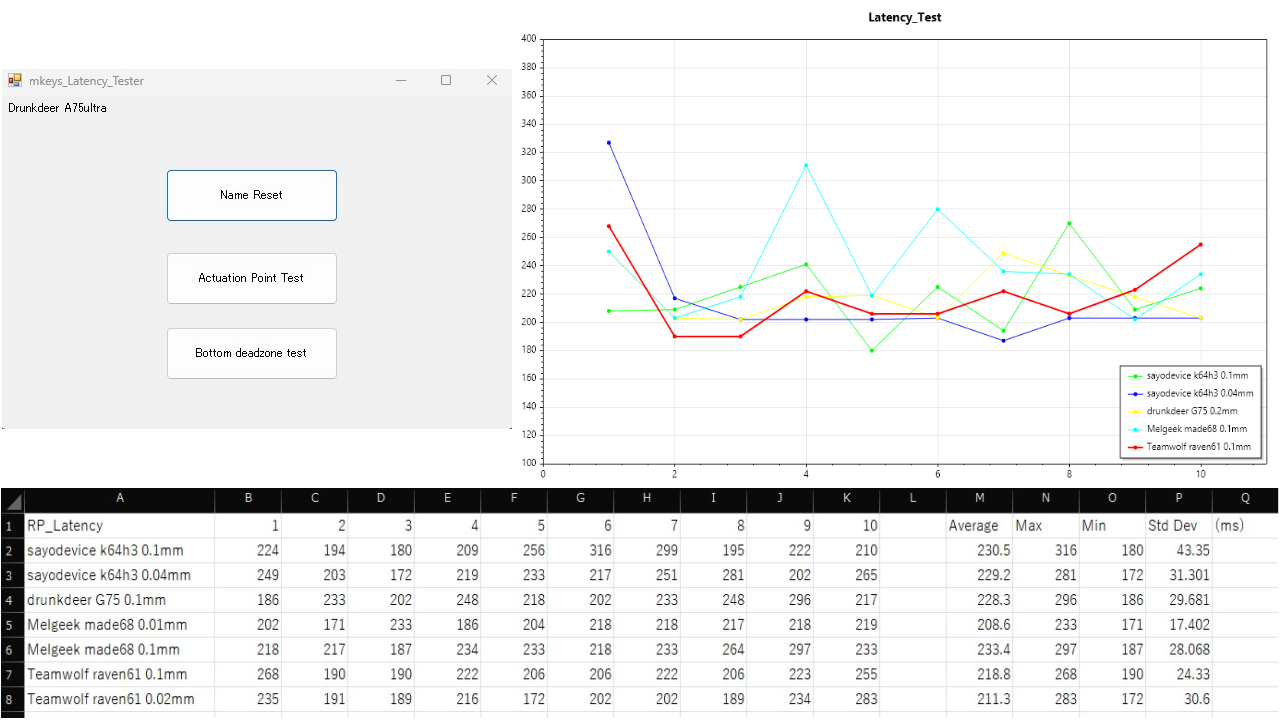Click the (ms) unit cell

click(x=1245, y=525)
